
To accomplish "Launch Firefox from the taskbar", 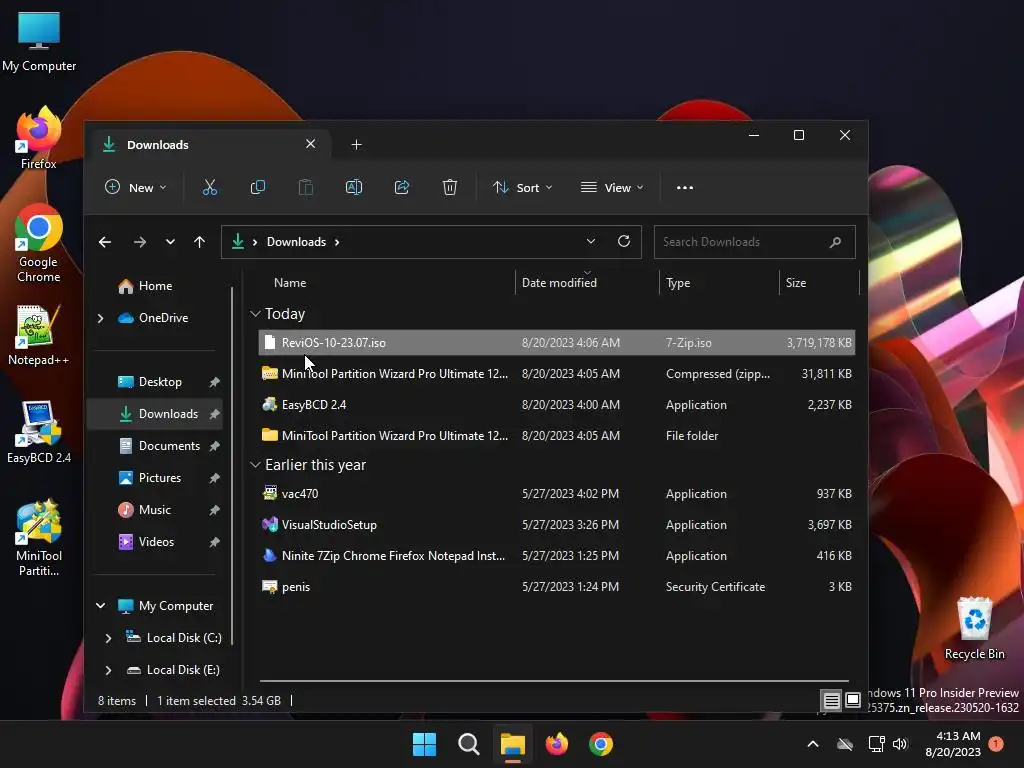I will (556, 744).
